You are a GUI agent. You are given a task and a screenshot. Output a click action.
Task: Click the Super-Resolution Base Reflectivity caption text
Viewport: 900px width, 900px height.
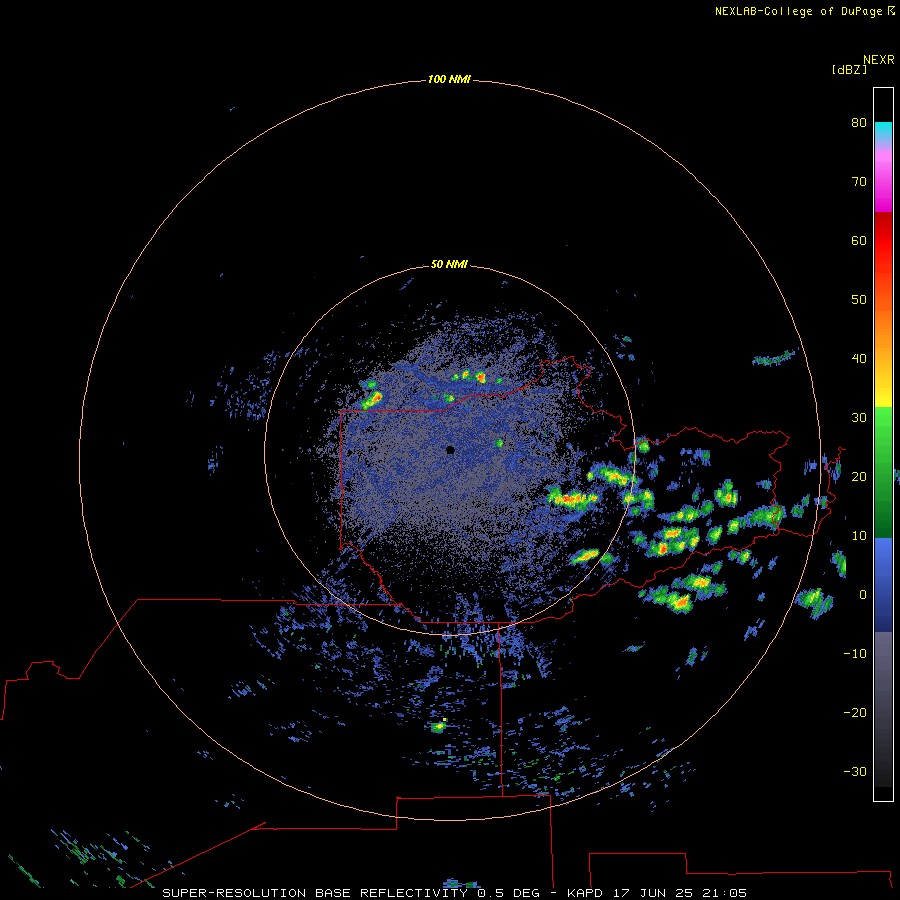click(x=455, y=893)
